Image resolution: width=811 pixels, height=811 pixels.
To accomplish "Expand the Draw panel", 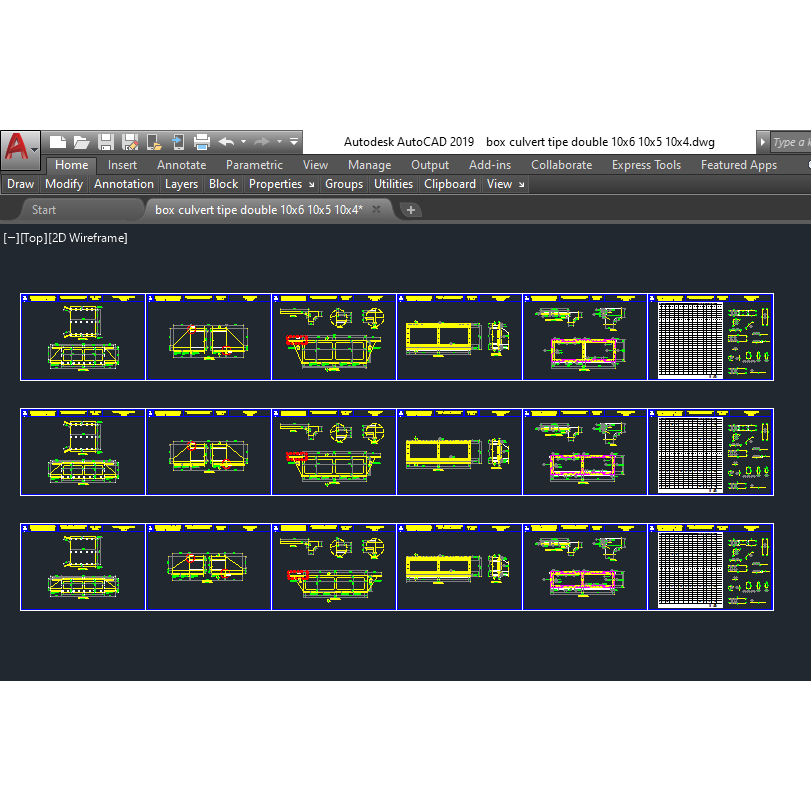I will pyautogui.click(x=21, y=184).
